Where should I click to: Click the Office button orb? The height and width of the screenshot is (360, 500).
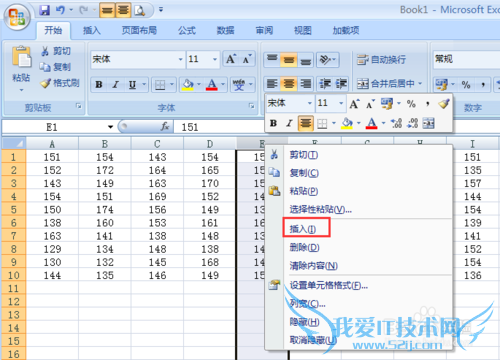pyautogui.click(x=17, y=17)
